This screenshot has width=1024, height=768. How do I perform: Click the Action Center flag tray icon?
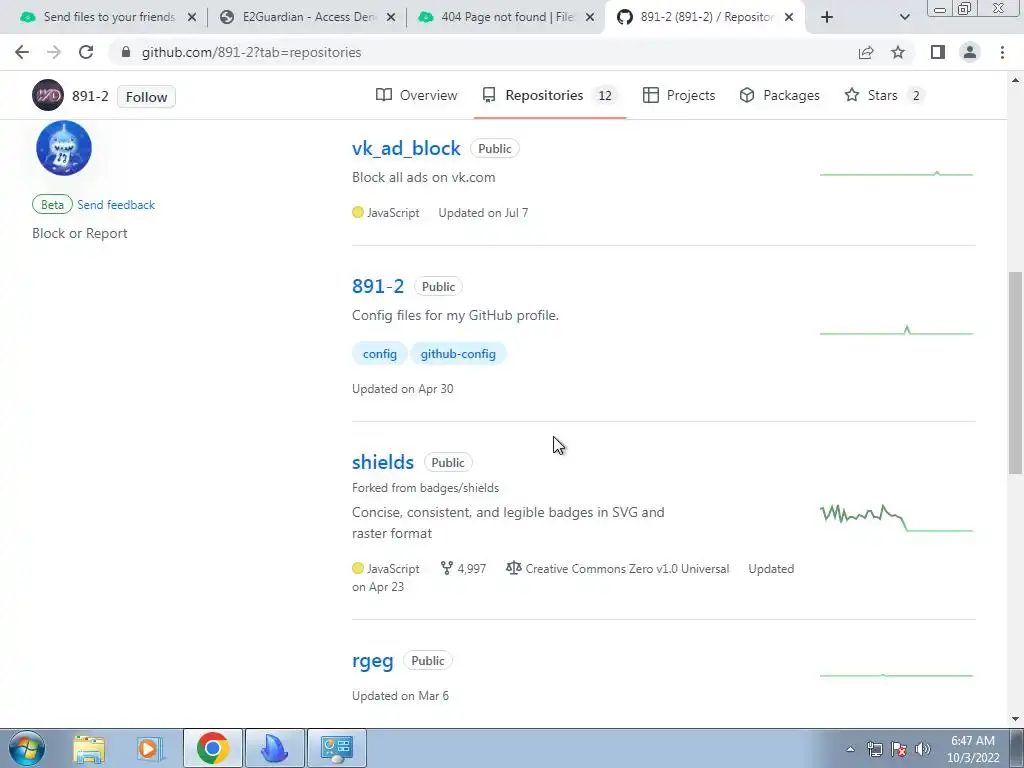point(899,749)
